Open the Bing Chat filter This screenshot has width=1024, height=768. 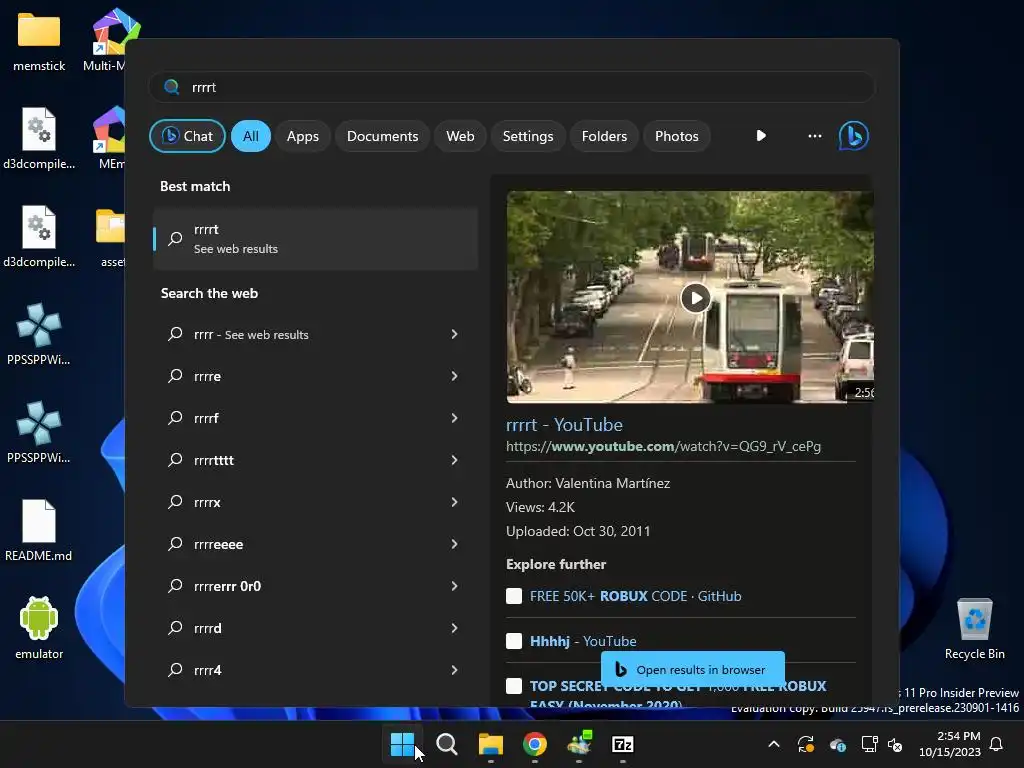(187, 136)
